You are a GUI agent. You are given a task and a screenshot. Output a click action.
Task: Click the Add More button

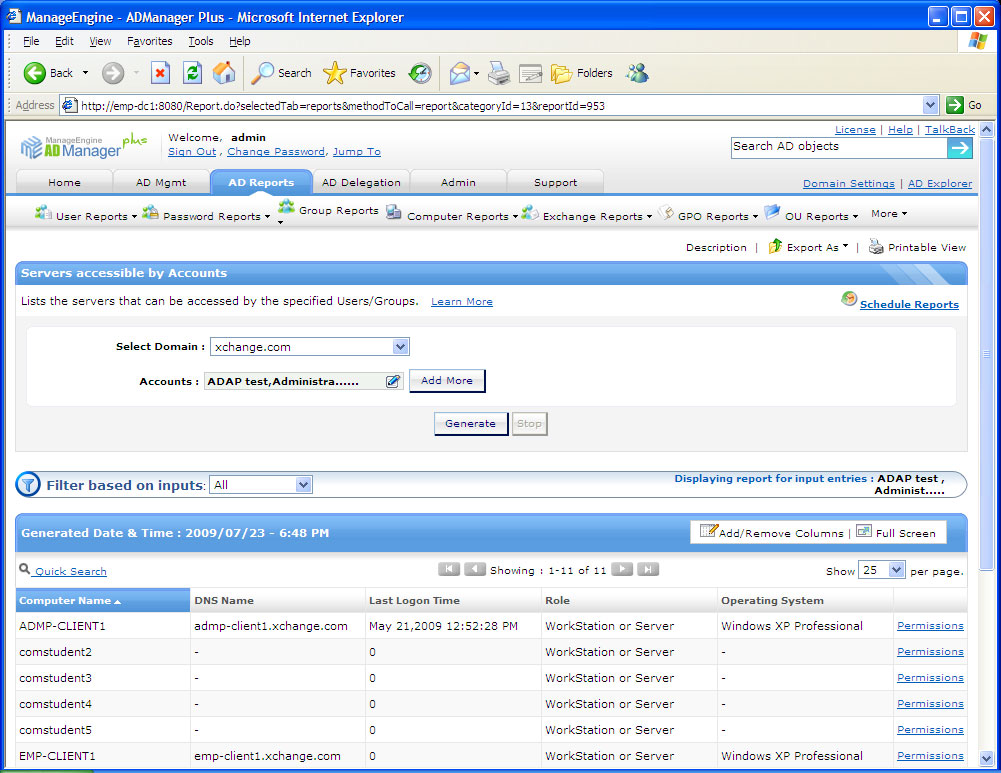click(447, 380)
